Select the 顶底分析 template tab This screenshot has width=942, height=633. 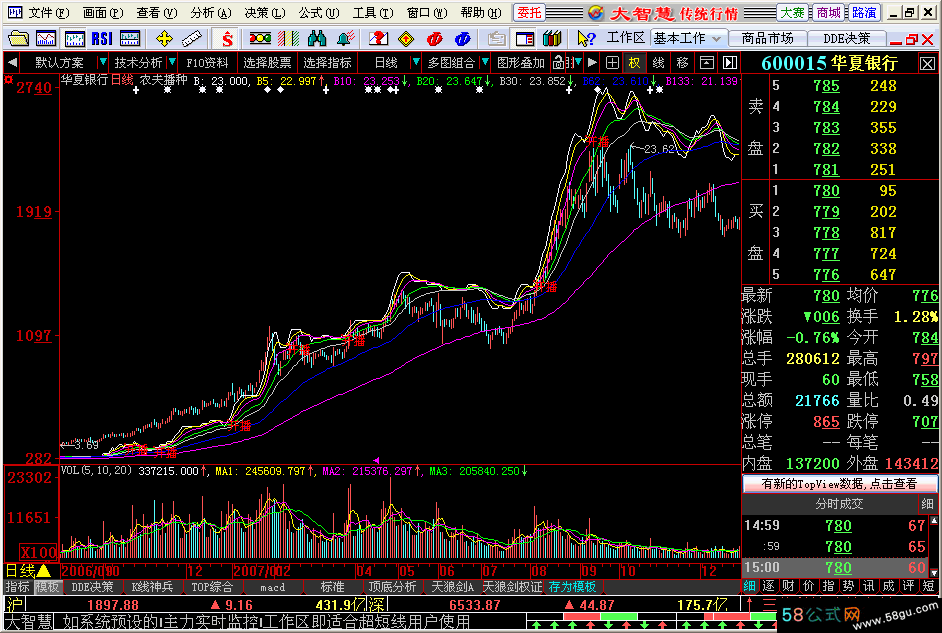coord(392,587)
